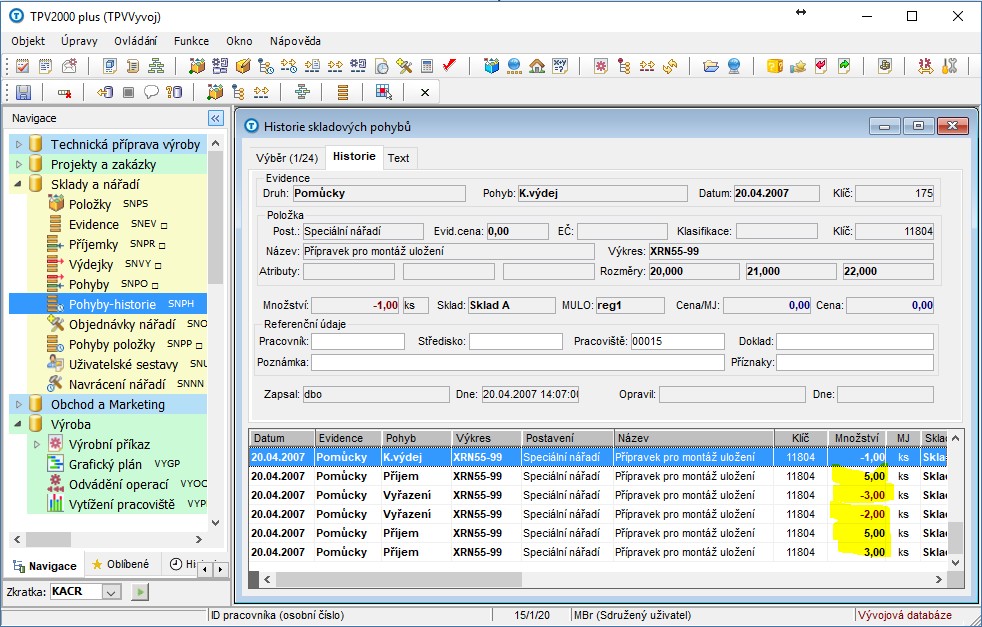
Task: Select the row with quantity -3,00
Action: coord(598,495)
